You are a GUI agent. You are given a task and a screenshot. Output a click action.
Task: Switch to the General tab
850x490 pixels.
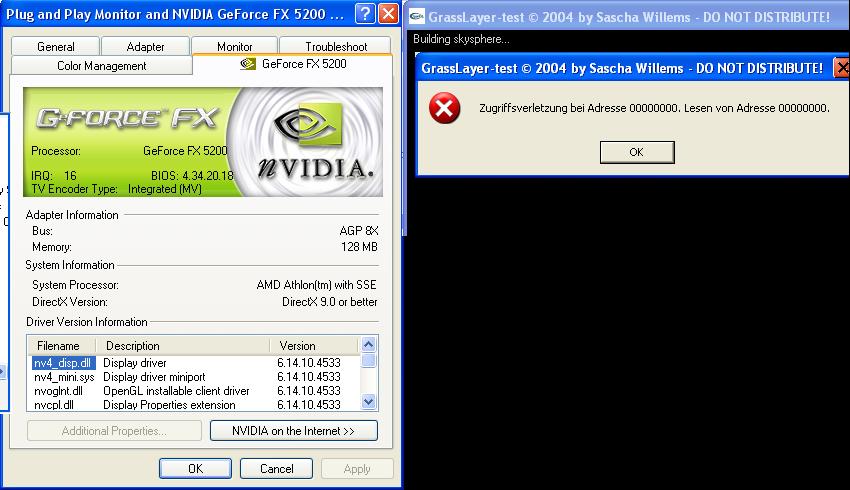point(56,46)
